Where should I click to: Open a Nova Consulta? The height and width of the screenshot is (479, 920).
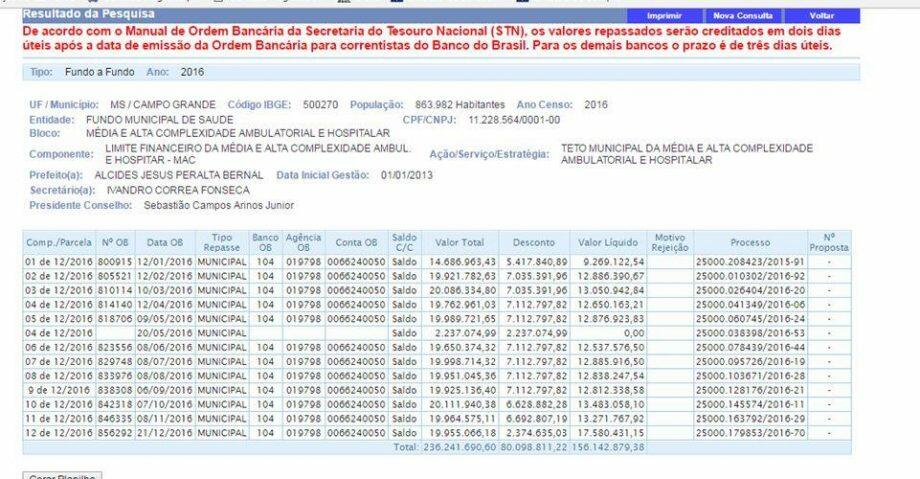pyautogui.click(x=743, y=16)
